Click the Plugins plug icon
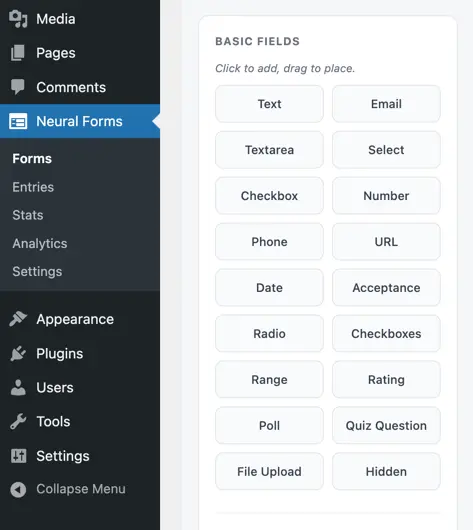Image resolution: width=473 pixels, height=530 pixels. [x=18, y=354]
